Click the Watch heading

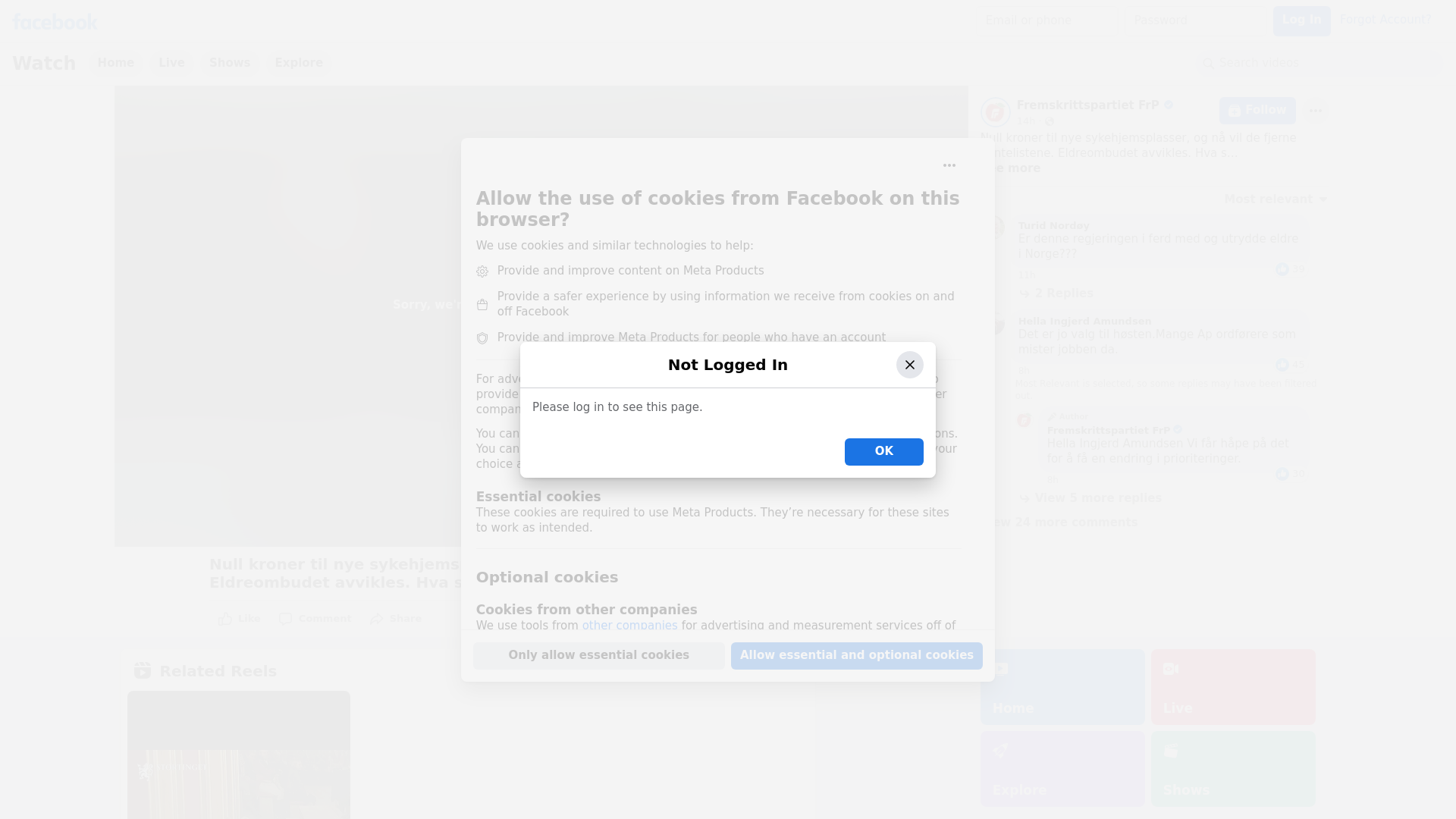click(x=44, y=63)
